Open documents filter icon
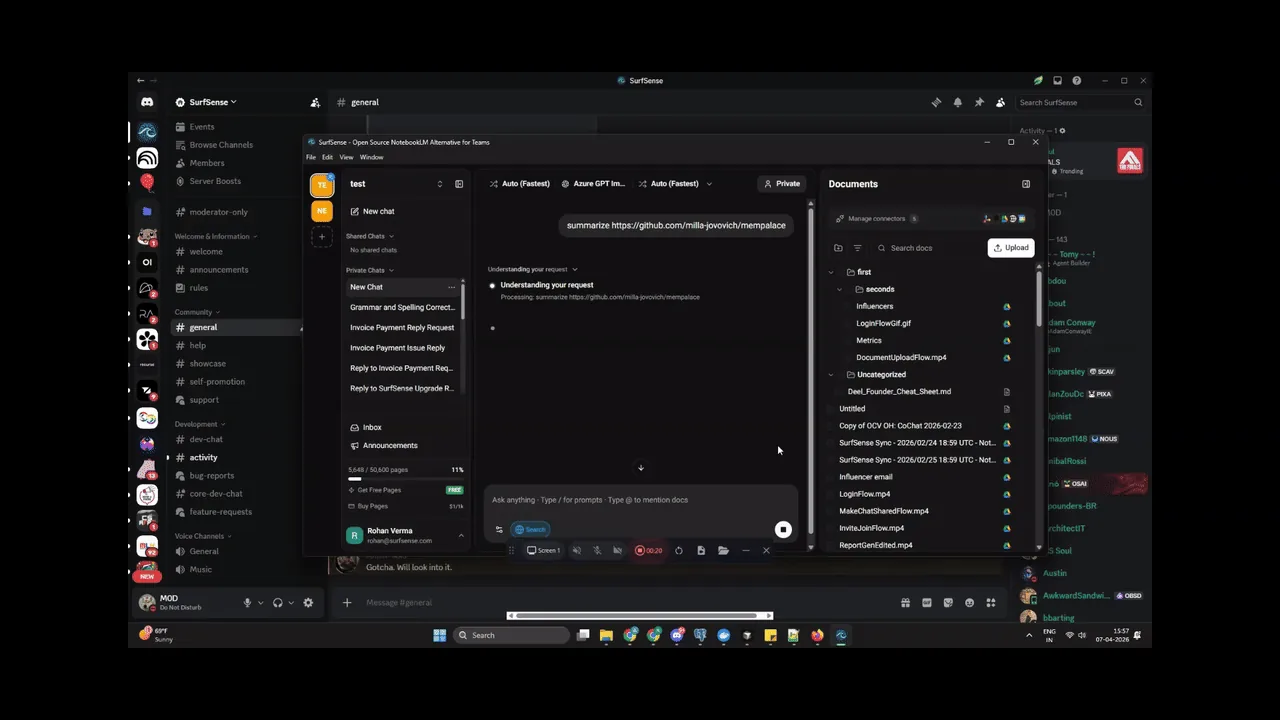Screen dimensions: 1280x720 tap(857, 248)
